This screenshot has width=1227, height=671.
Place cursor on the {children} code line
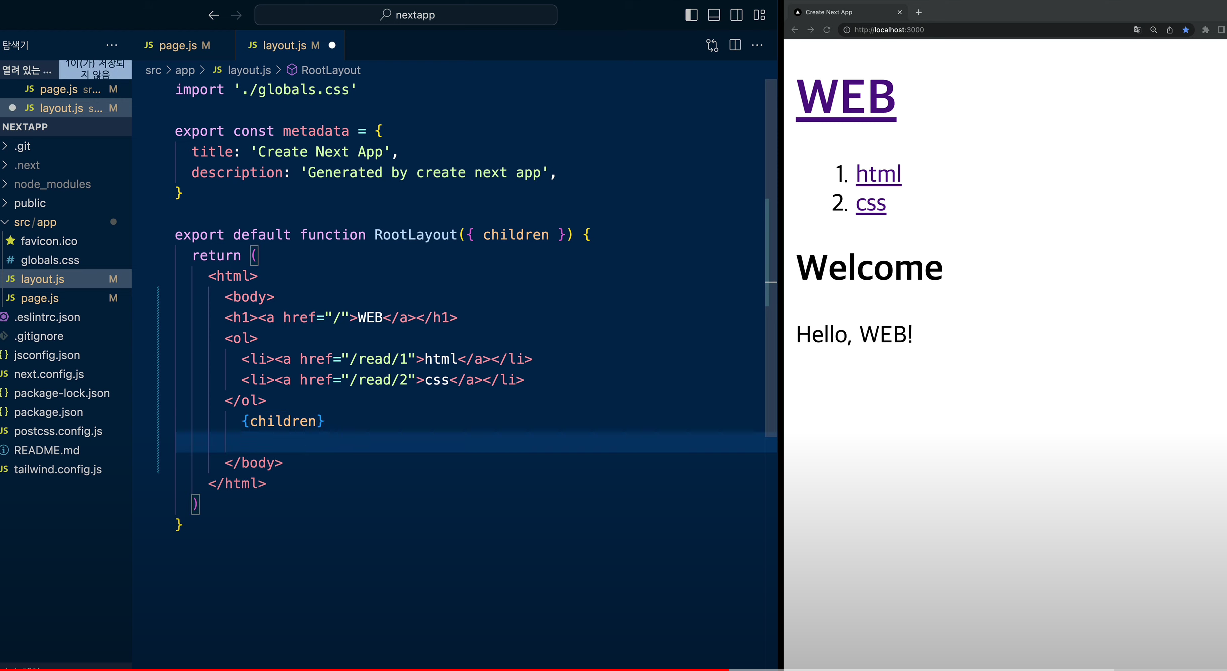click(x=283, y=421)
